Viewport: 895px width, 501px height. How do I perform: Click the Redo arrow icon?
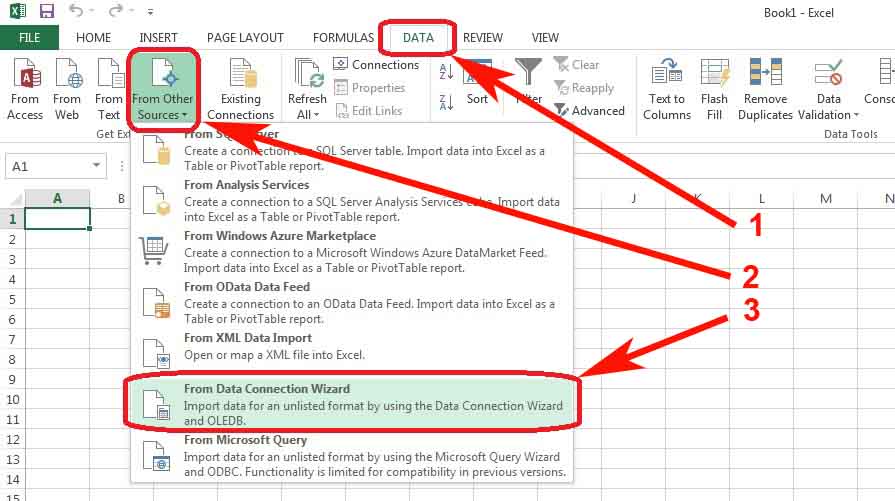click(117, 11)
